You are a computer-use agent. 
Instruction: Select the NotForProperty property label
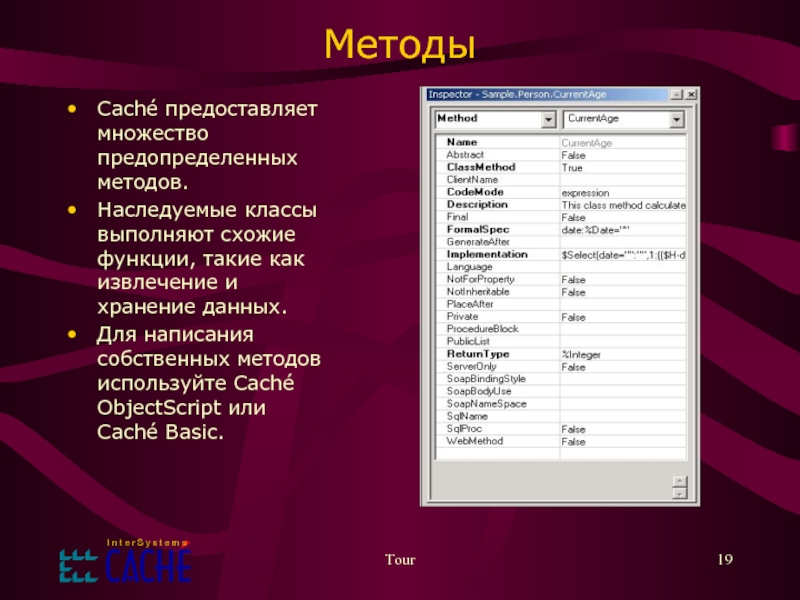[481, 279]
